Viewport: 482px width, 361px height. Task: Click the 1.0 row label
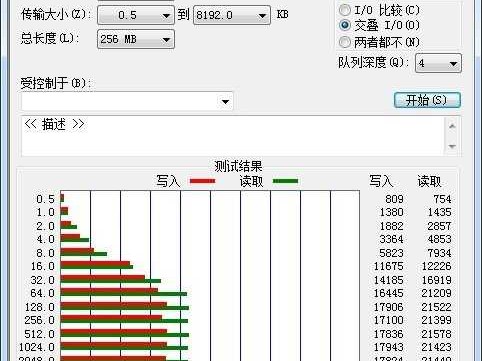click(x=45, y=212)
